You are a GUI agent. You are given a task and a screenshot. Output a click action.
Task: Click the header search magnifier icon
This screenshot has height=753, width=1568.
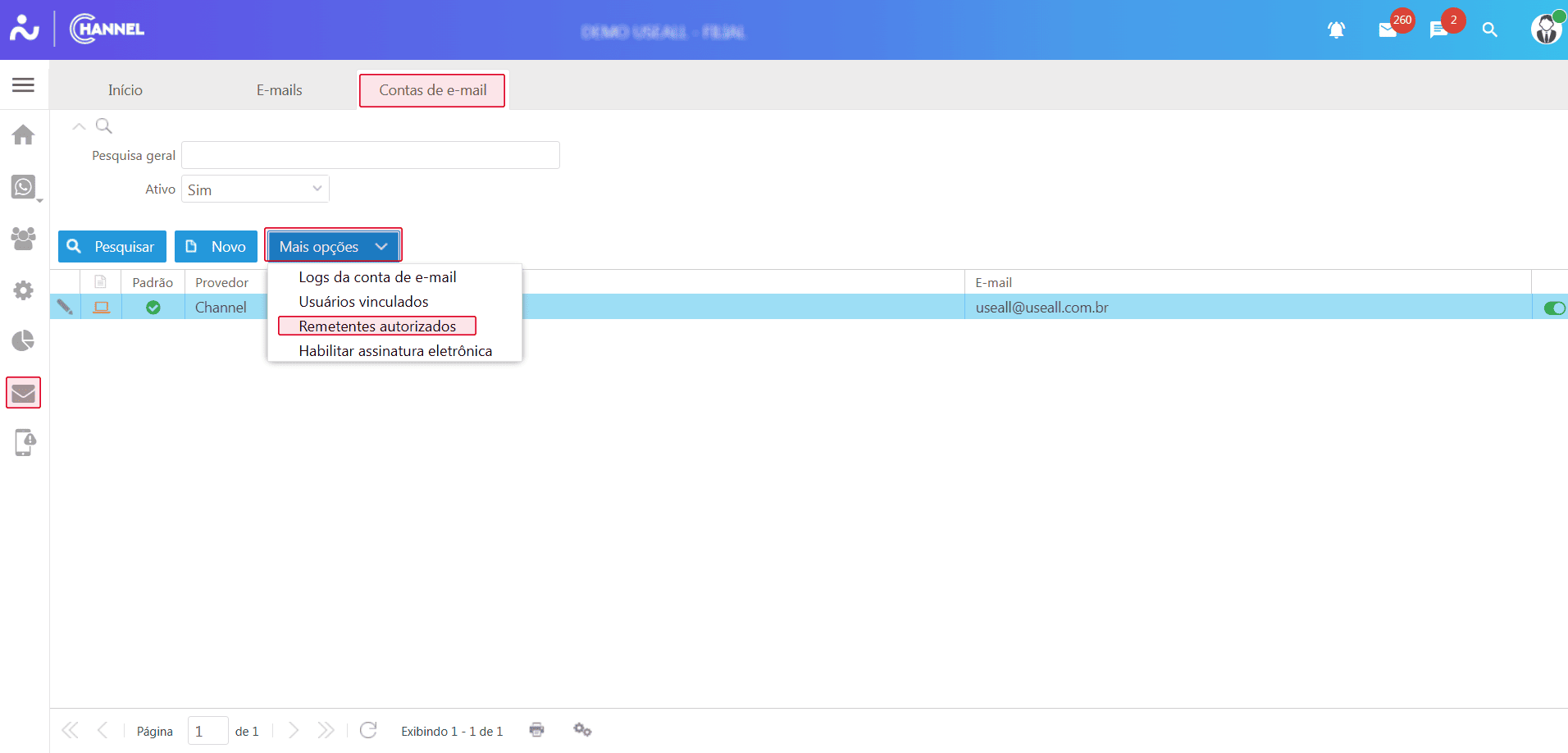coord(1490,30)
